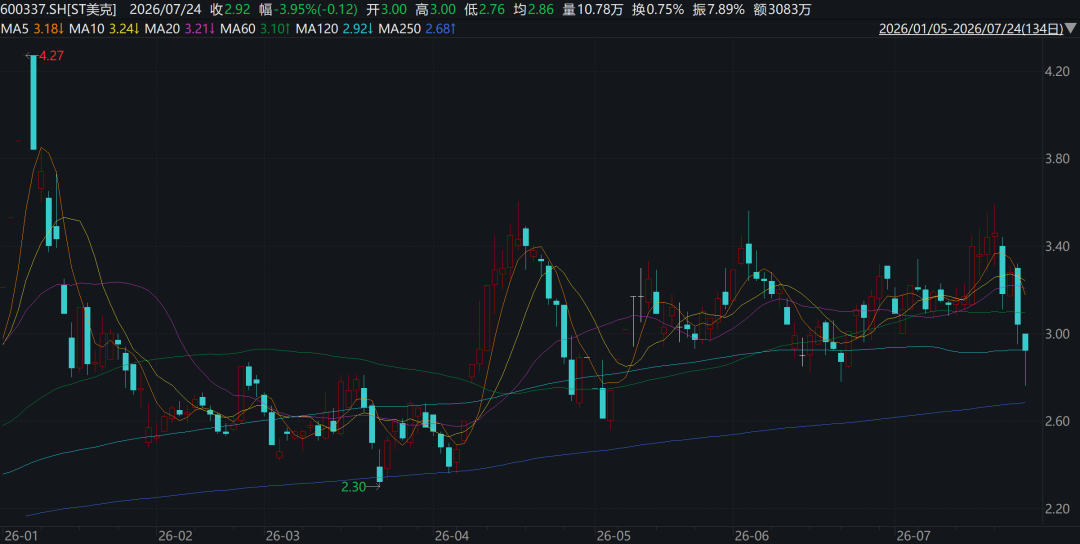
Task: Select the MA60 3.10 indicator label
Action: pyautogui.click(x=256, y=28)
